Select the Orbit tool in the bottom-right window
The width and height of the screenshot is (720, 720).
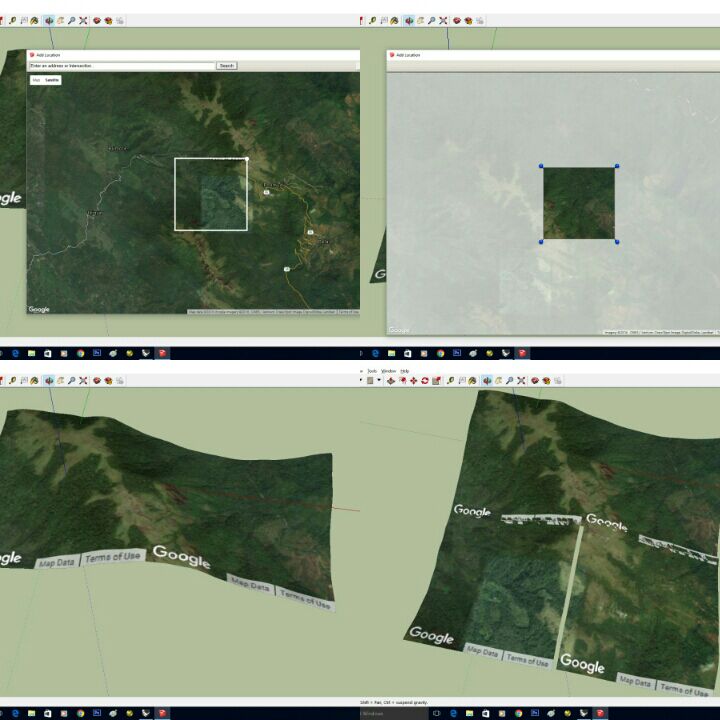(x=487, y=381)
